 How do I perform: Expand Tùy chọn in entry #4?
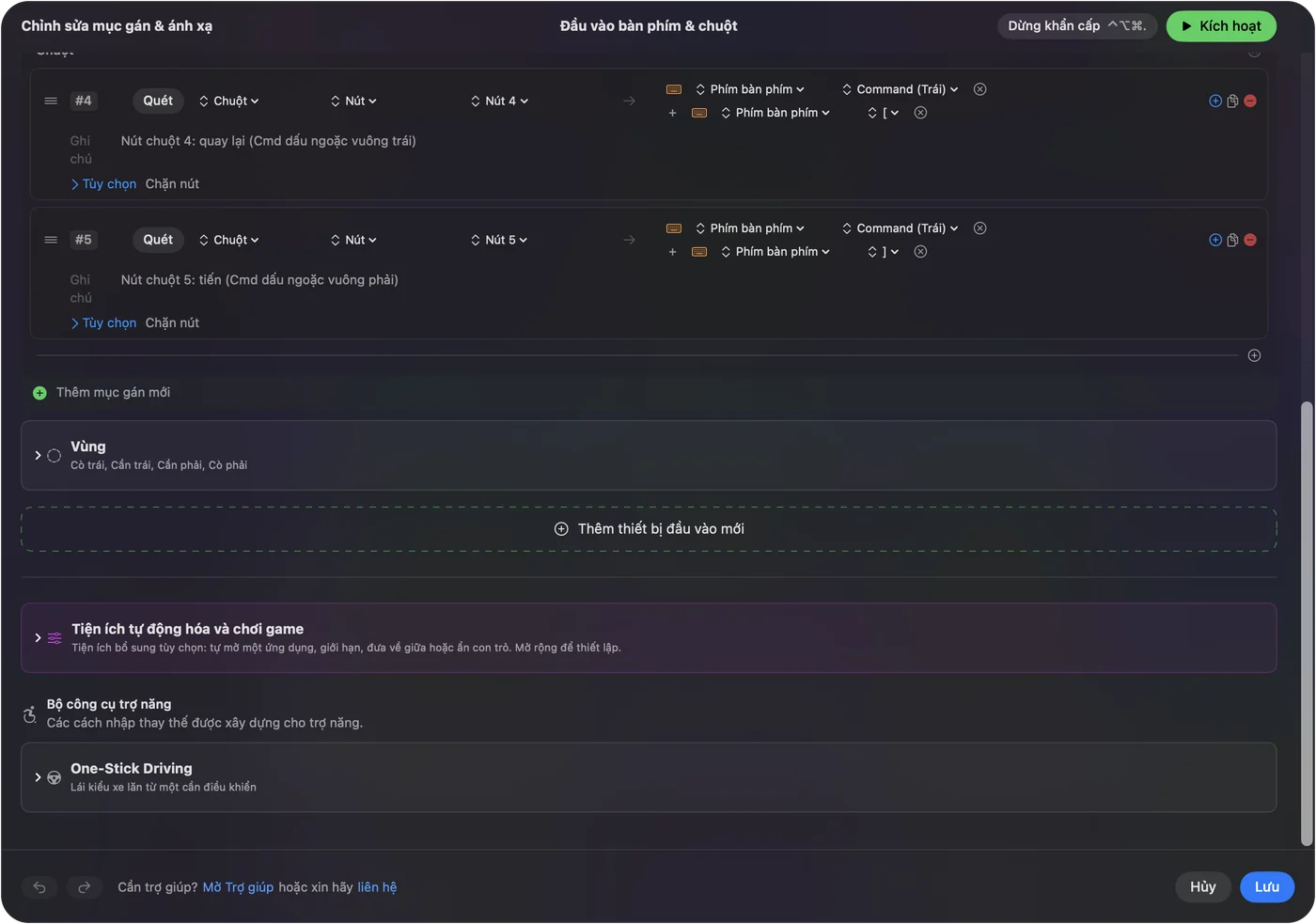[103, 184]
